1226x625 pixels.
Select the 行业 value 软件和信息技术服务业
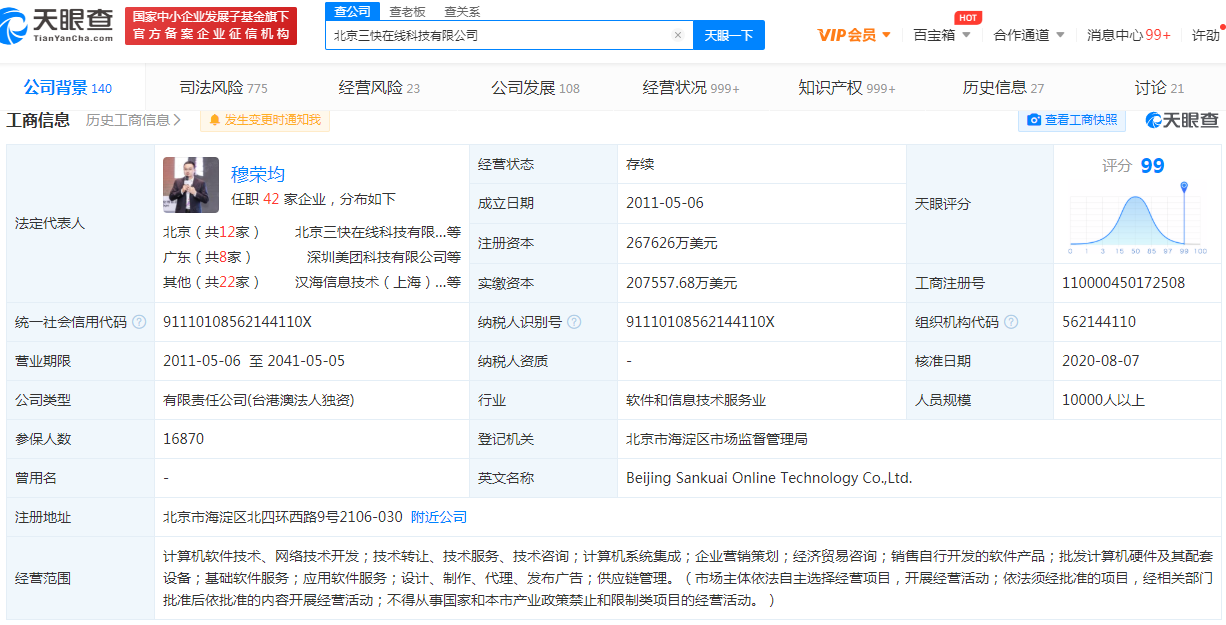point(696,400)
